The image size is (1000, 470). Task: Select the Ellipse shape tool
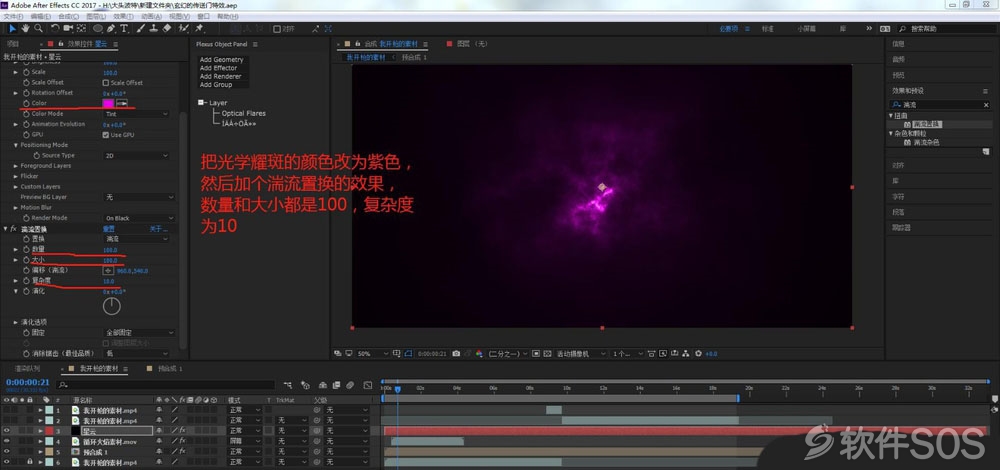[x=98, y=29]
